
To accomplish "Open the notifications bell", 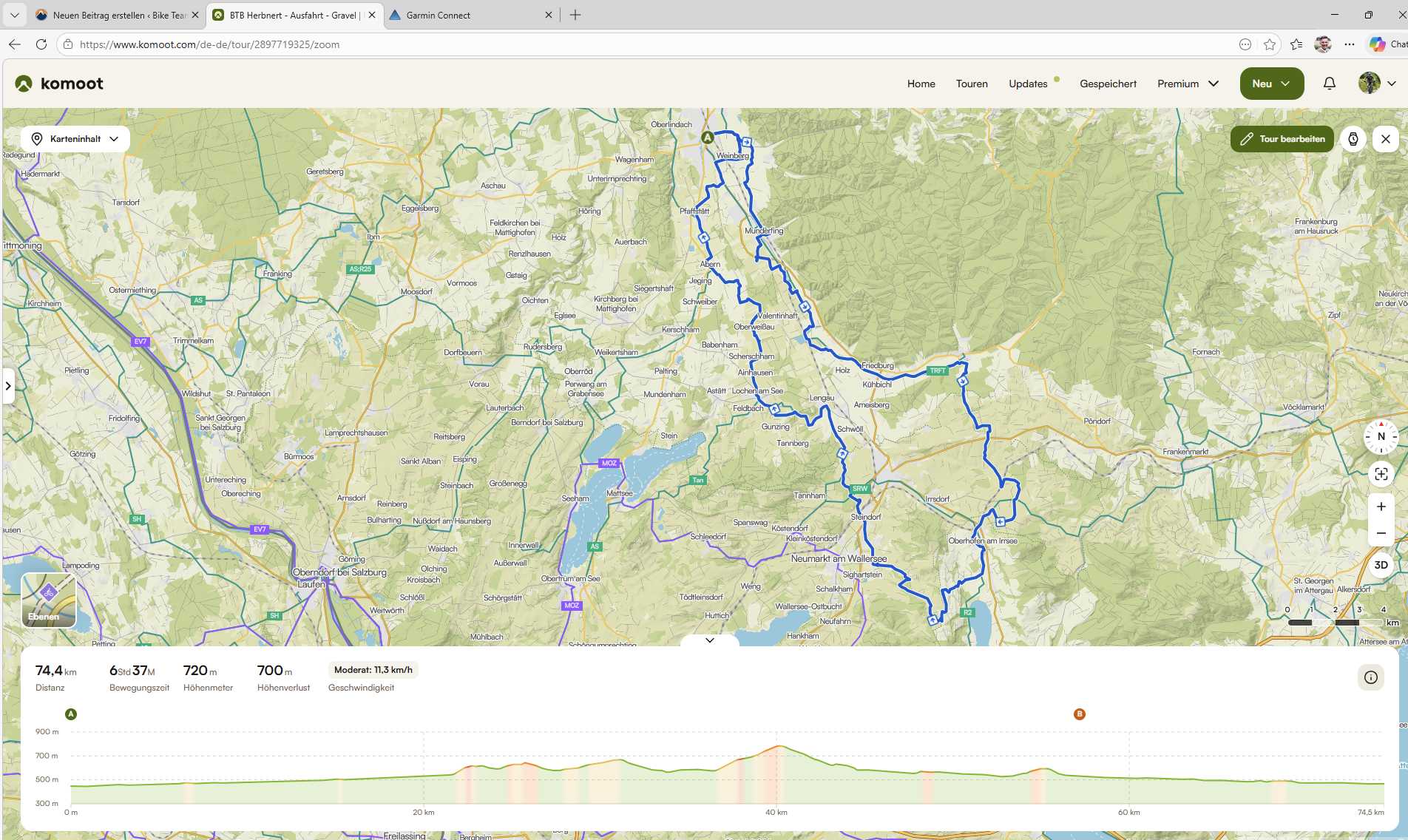I will pyautogui.click(x=1329, y=84).
